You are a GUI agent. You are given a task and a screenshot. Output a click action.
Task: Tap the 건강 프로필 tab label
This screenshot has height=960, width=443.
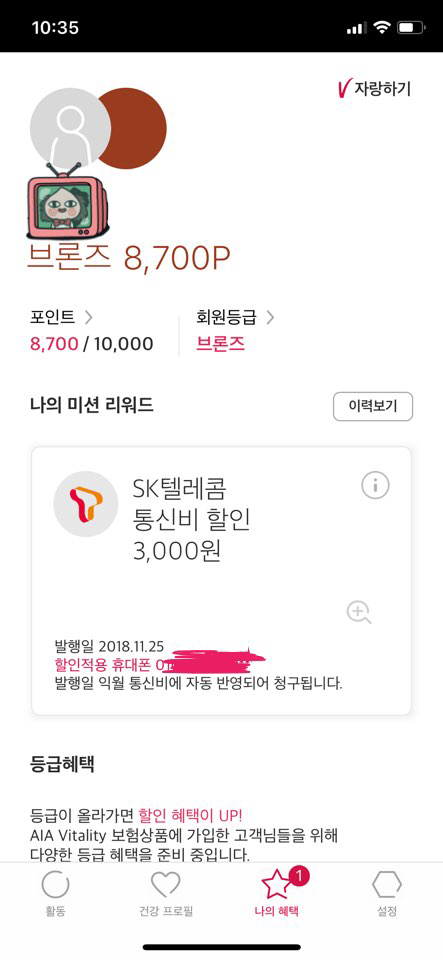(x=166, y=911)
